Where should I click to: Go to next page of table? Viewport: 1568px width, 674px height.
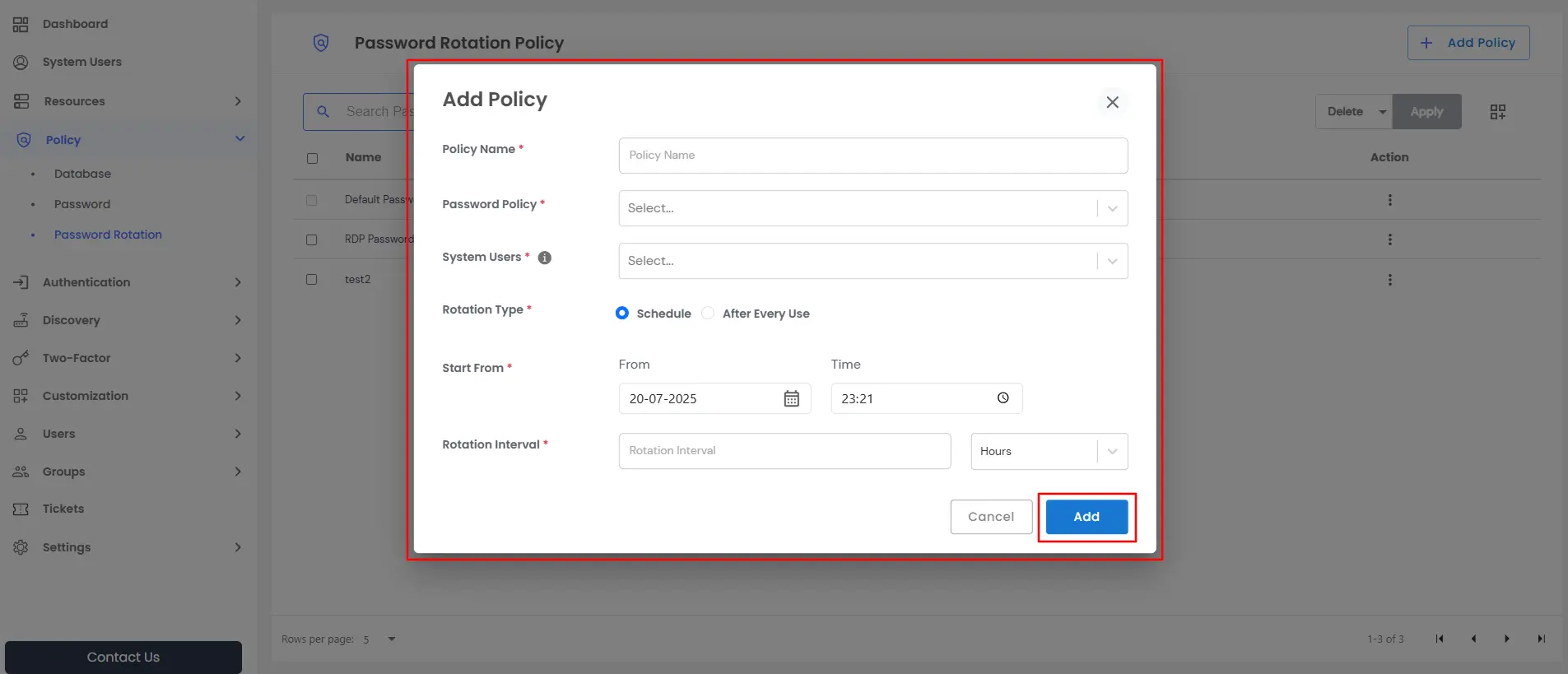[x=1507, y=639]
